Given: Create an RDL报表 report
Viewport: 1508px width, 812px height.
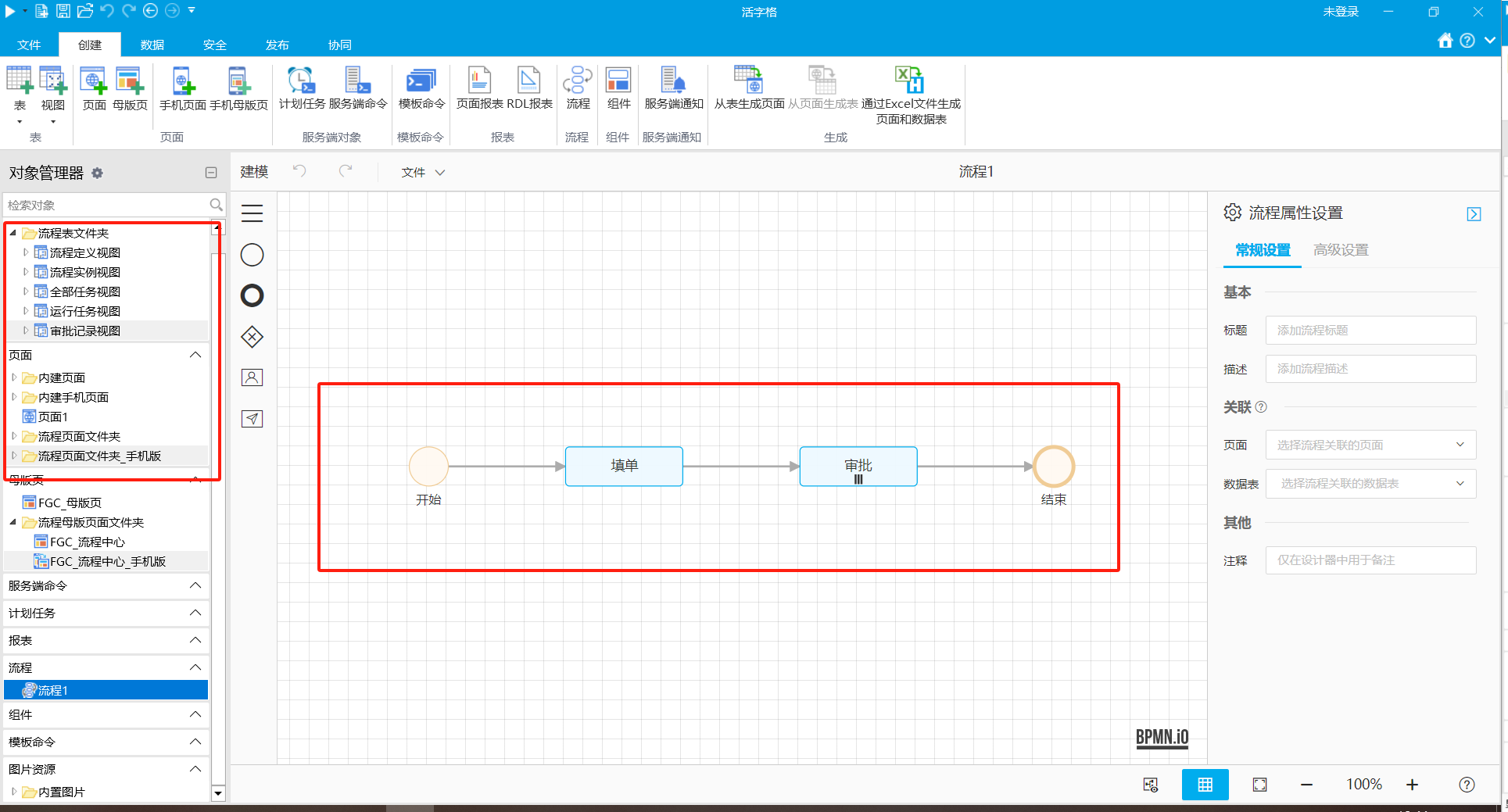Looking at the screenshot, I should pos(529,88).
